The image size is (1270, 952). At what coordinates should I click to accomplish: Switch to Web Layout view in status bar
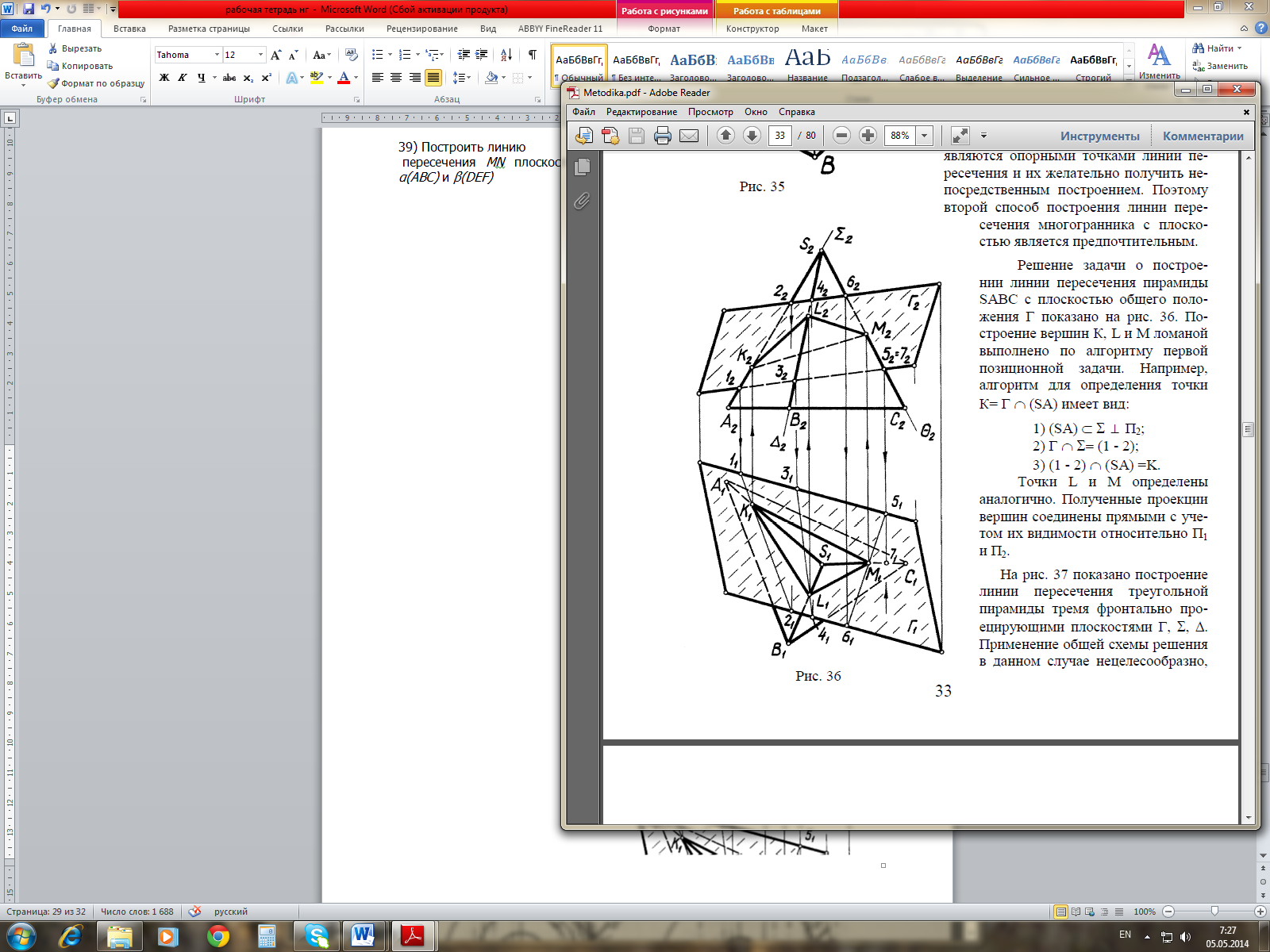(x=1090, y=912)
